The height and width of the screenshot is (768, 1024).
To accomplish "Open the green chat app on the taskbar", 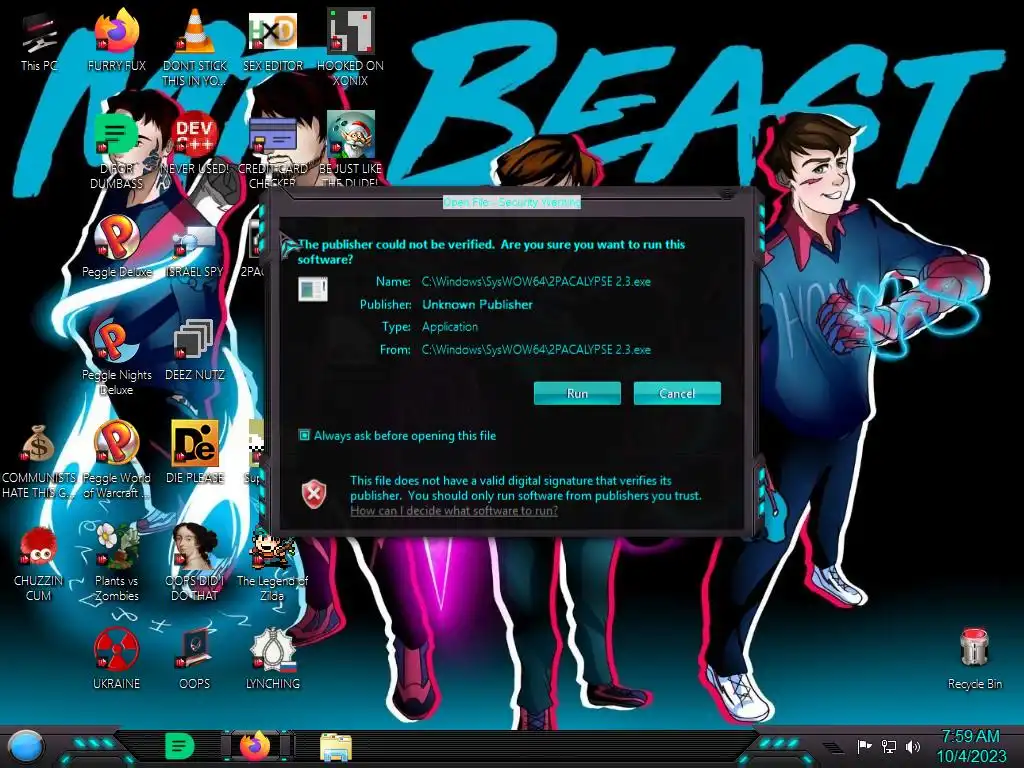I will (179, 746).
